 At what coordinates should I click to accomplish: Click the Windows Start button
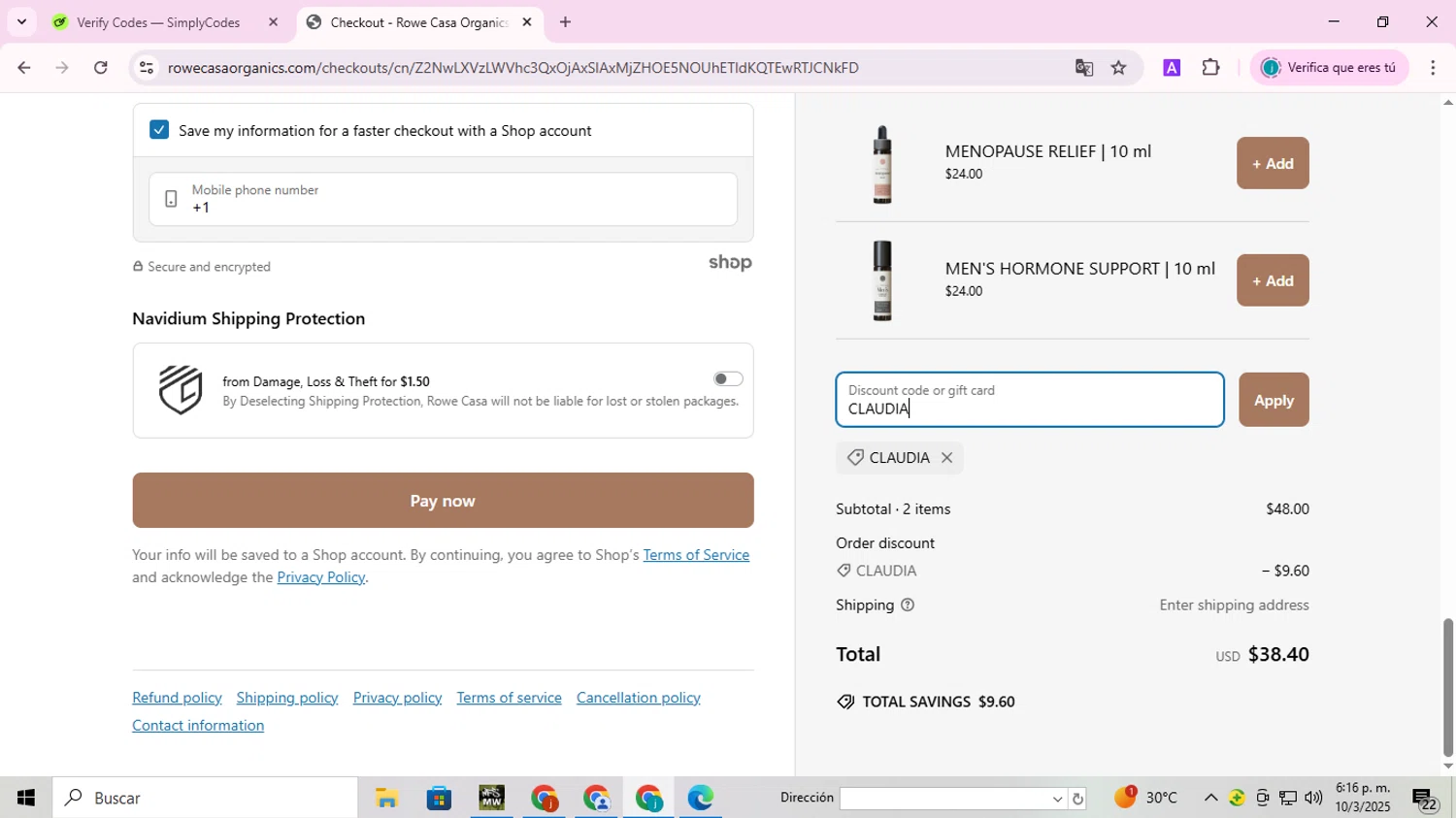pyautogui.click(x=26, y=798)
